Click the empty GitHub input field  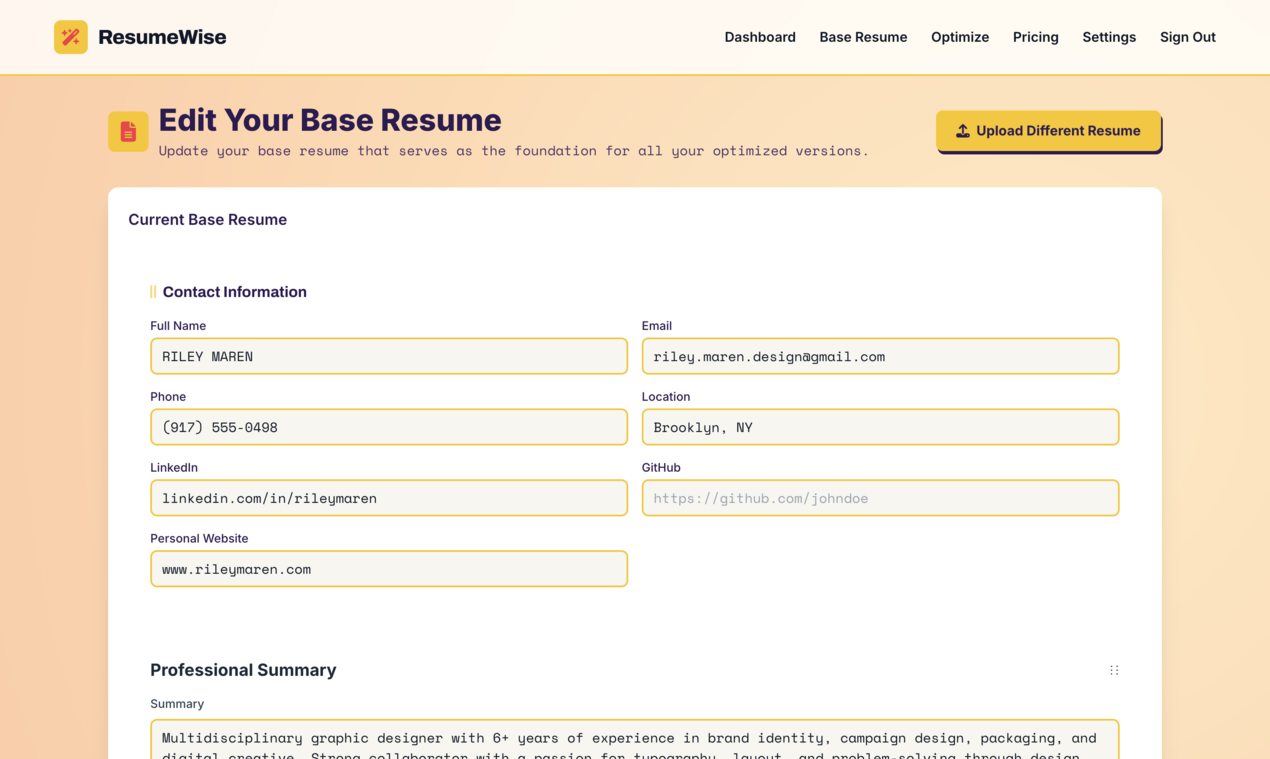880,498
